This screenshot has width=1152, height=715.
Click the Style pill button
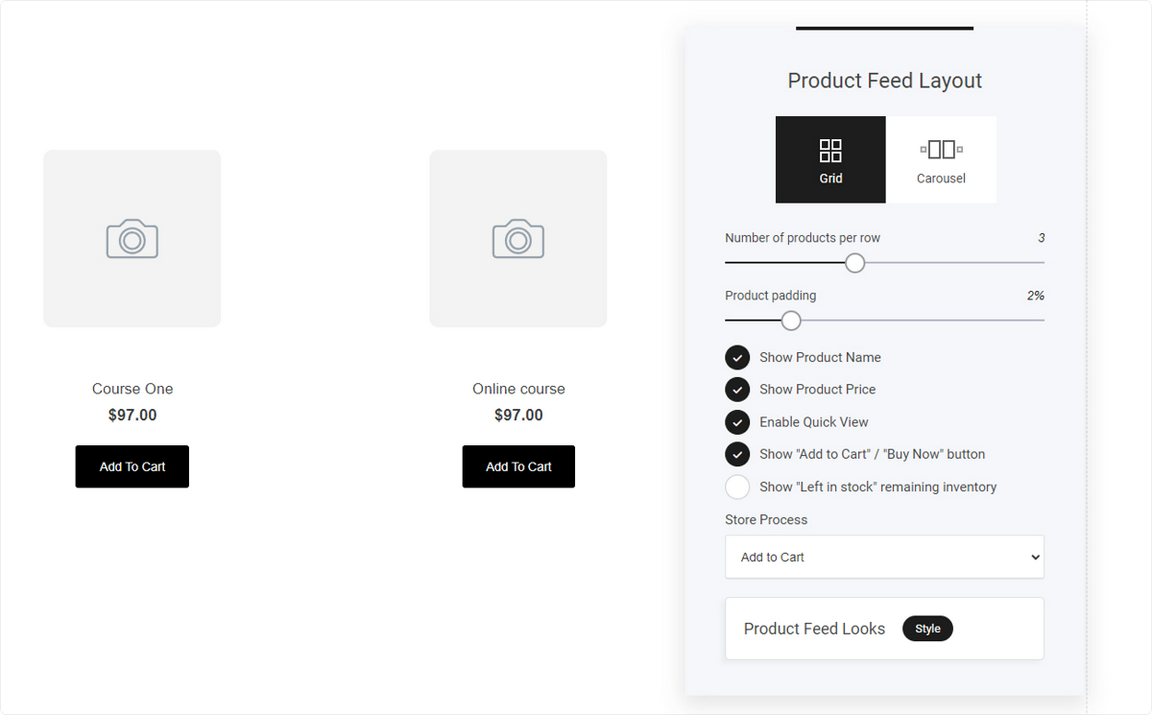point(927,628)
